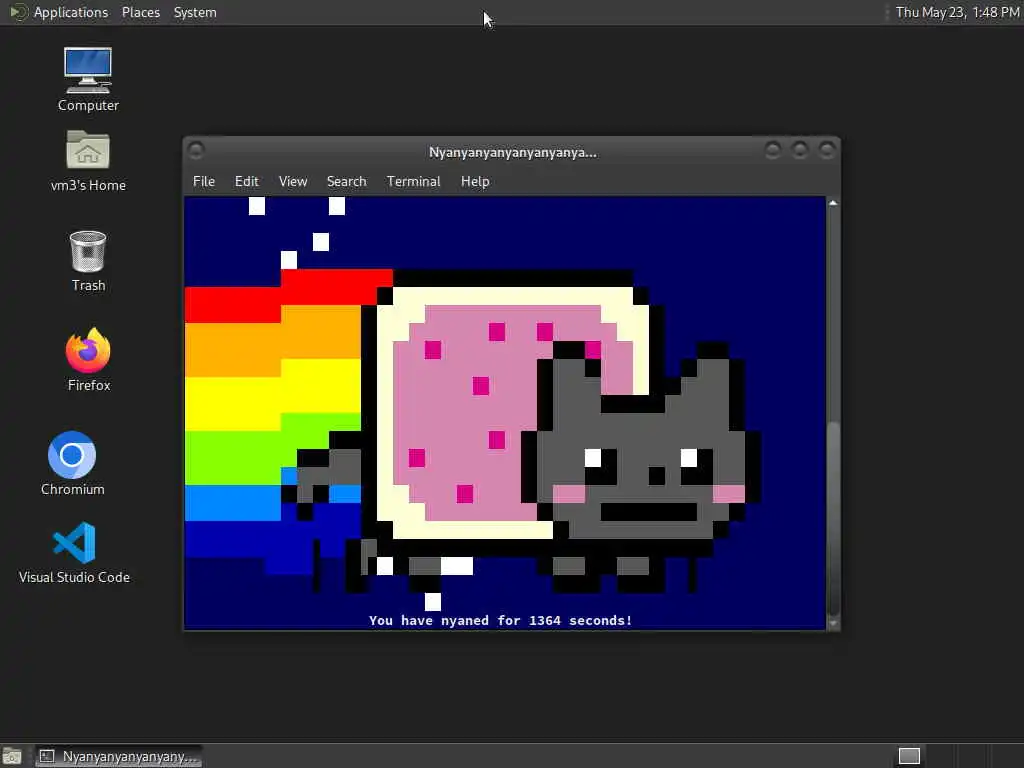
Task: Open the Help menu in terminal
Action: [475, 182]
